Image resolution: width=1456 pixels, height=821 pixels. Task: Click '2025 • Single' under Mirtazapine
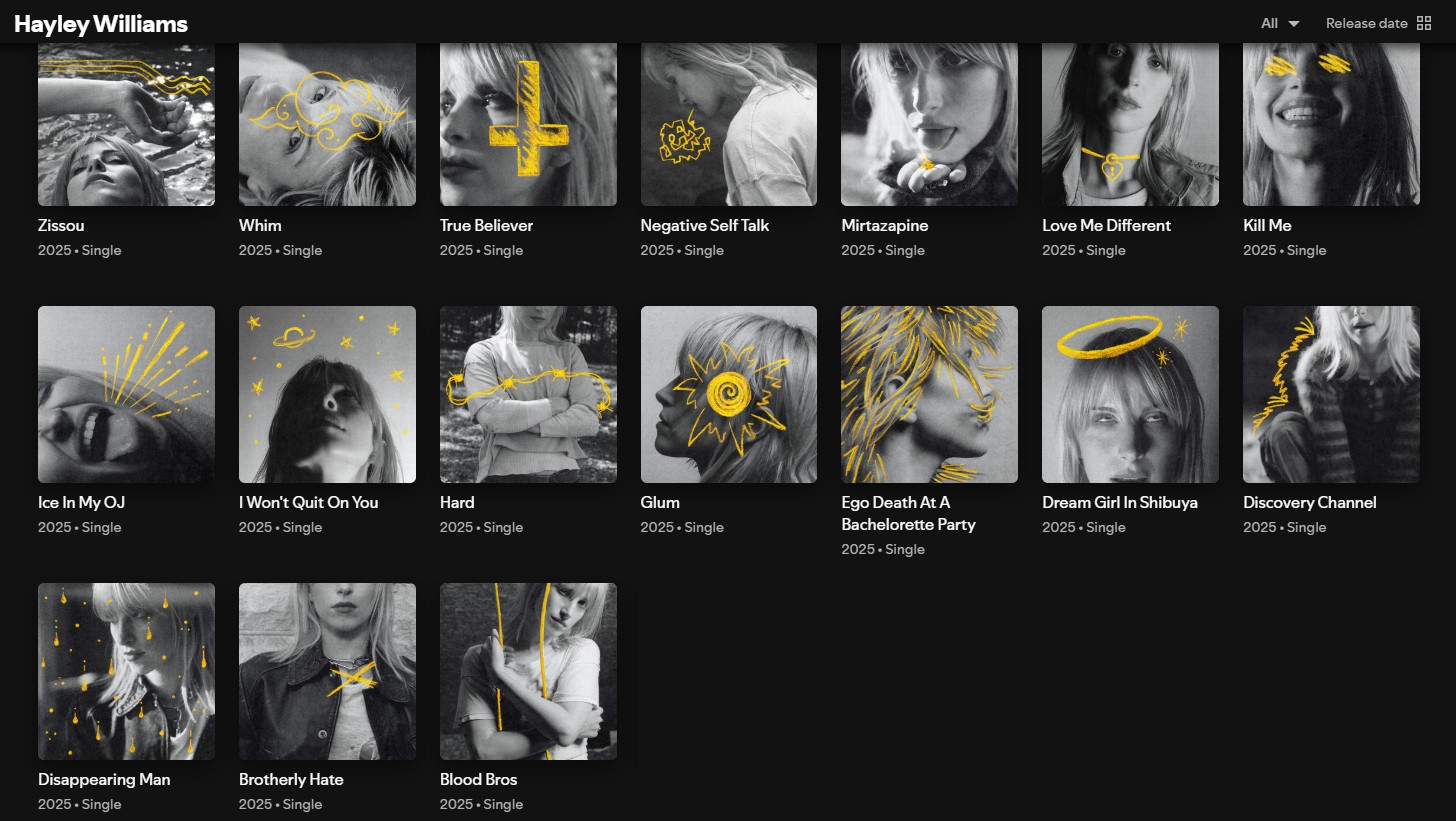pos(883,250)
